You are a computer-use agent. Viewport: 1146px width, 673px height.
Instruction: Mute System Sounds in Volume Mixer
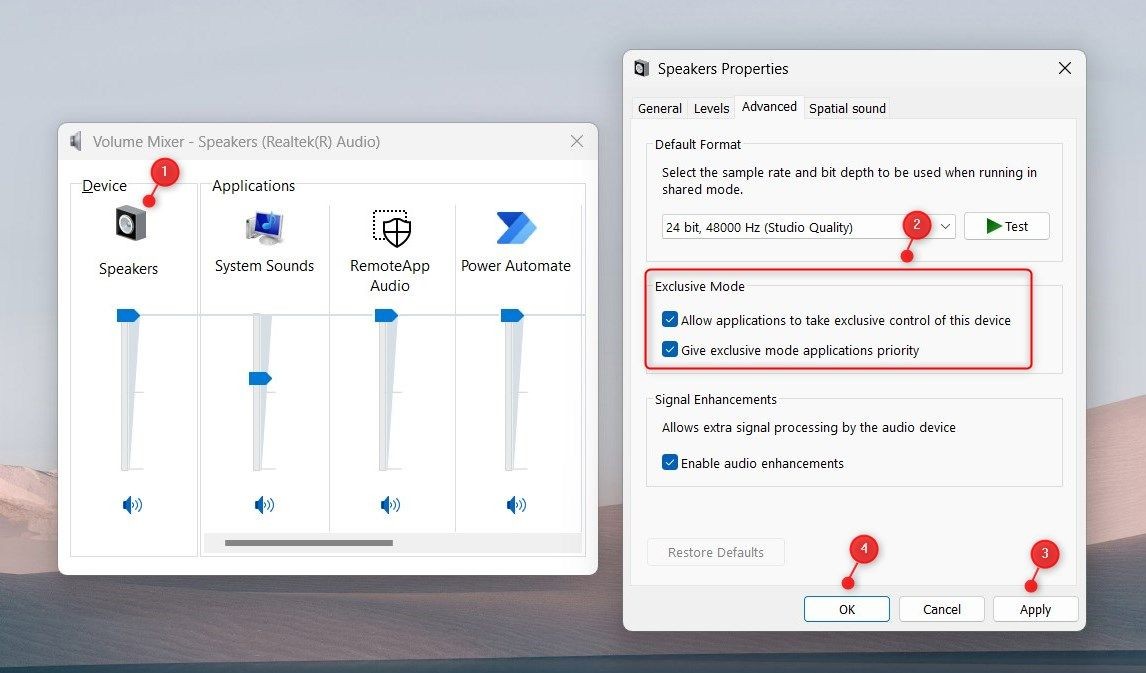coord(264,504)
